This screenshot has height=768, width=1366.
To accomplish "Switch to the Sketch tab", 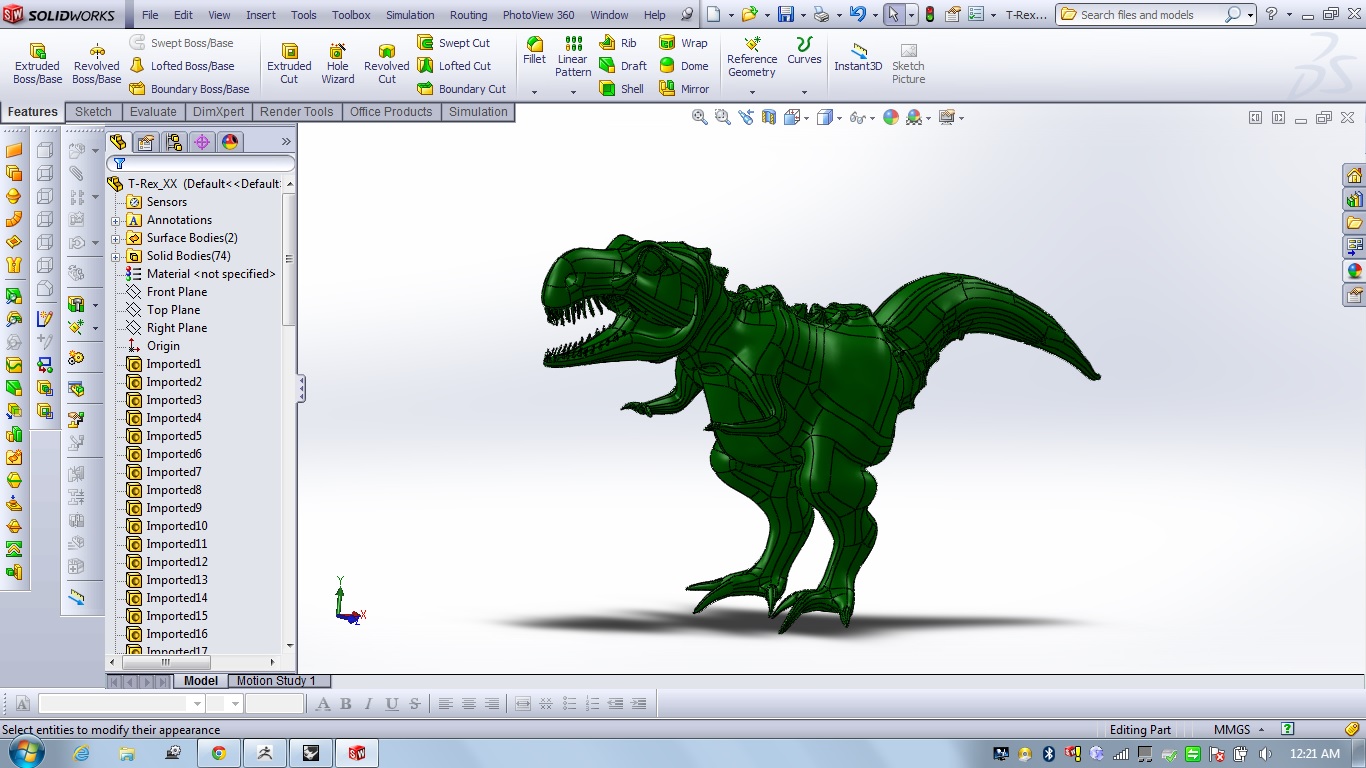I will [93, 112].
